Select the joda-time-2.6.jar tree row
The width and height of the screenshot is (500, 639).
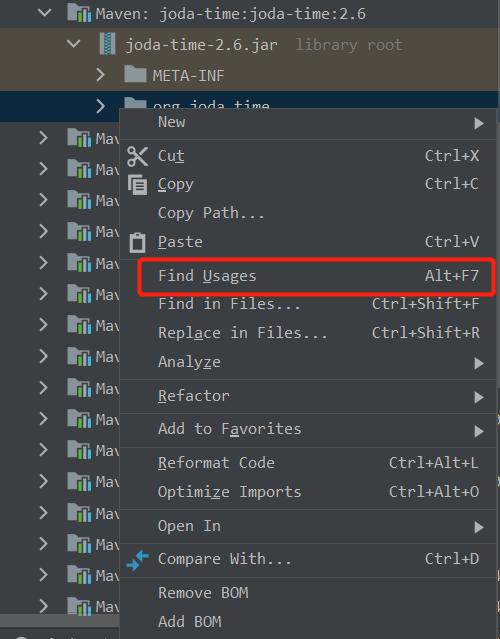[x=250, y=44]
